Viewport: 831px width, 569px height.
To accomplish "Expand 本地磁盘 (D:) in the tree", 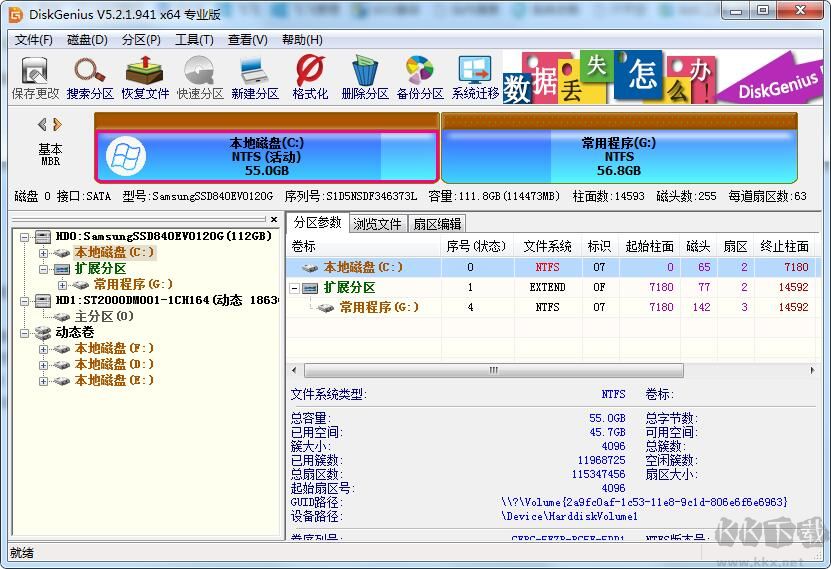I will click(43, 365).
